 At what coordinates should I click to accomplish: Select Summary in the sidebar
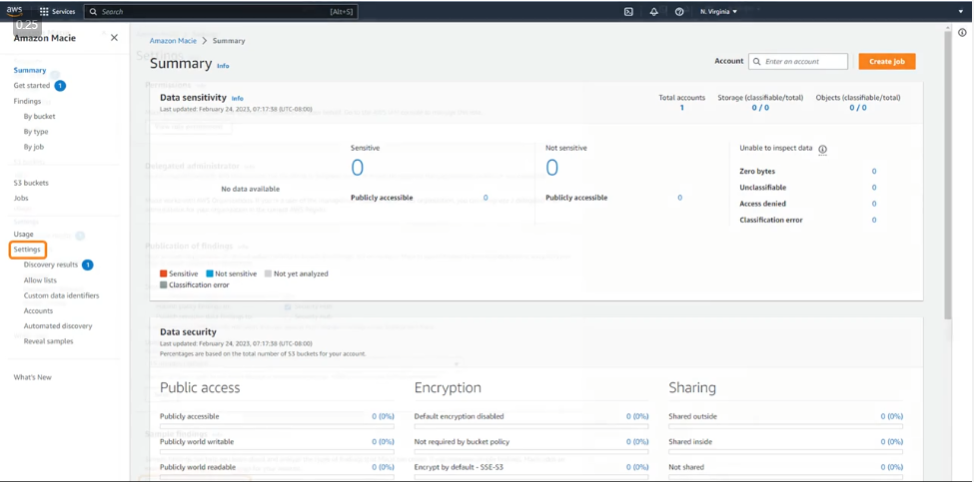tap(30, 70)
